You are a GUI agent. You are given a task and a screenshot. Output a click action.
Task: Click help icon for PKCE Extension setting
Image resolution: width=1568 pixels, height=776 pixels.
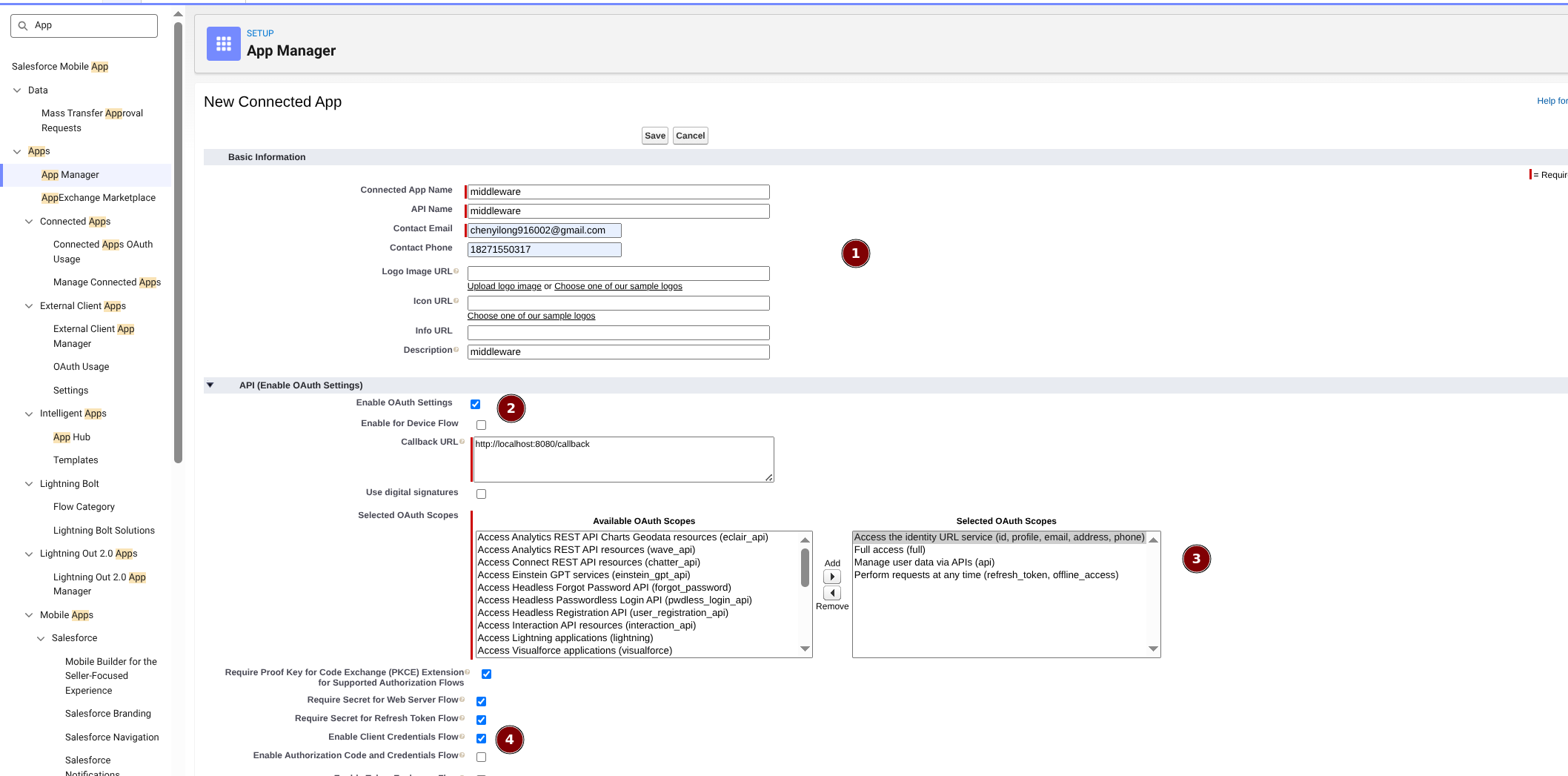467,672
